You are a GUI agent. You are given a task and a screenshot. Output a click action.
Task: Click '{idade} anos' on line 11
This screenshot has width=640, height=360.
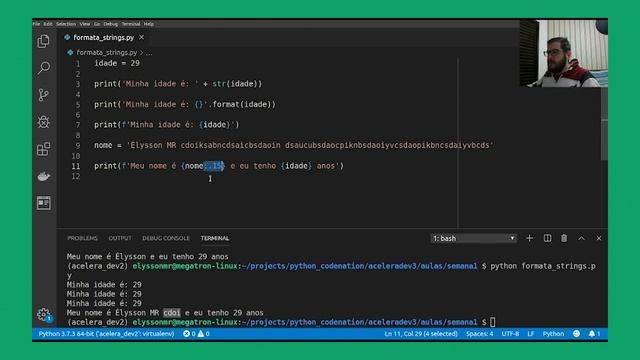[x=308, y=166]
